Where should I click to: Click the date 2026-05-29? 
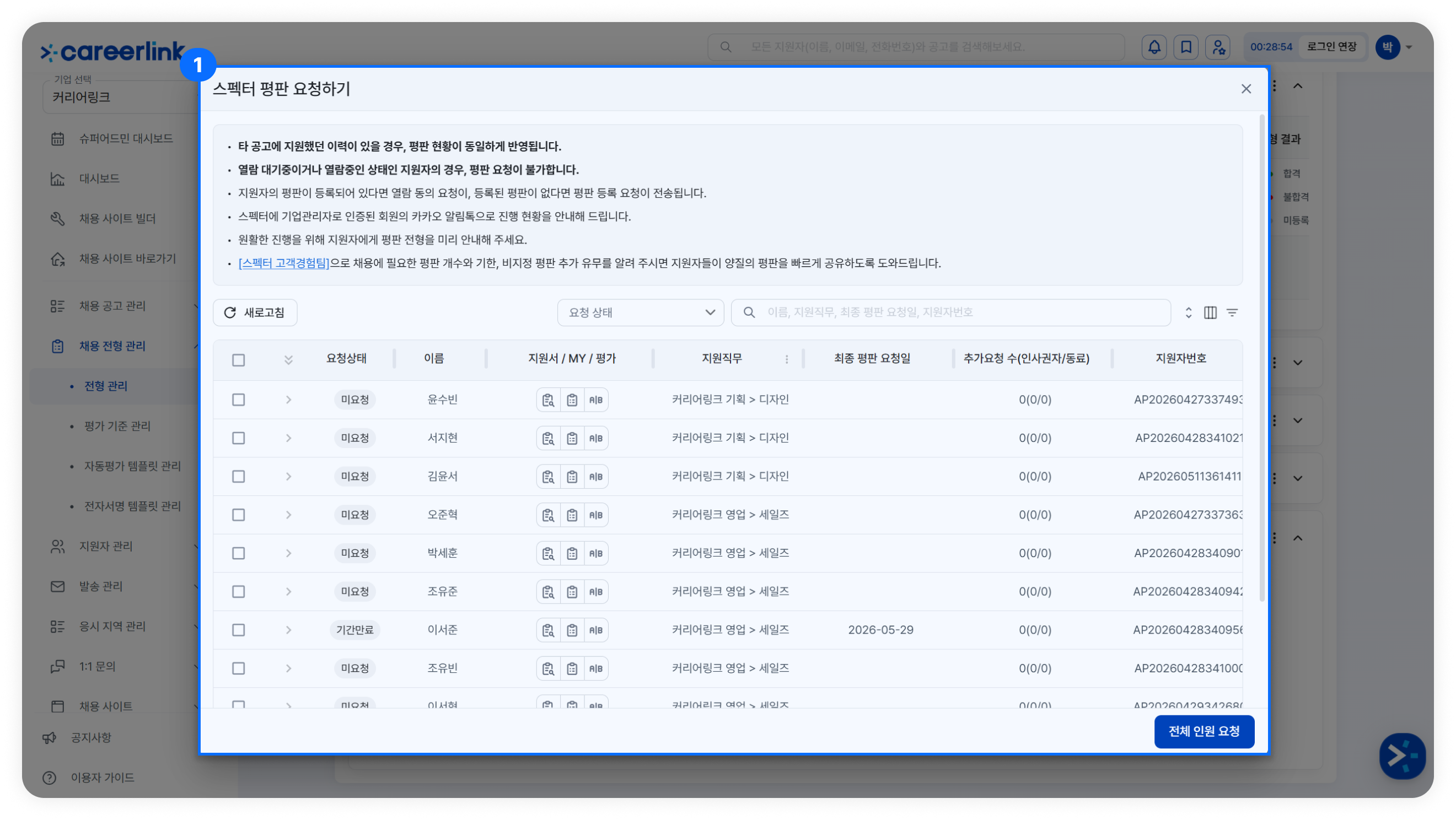point(880,630)
